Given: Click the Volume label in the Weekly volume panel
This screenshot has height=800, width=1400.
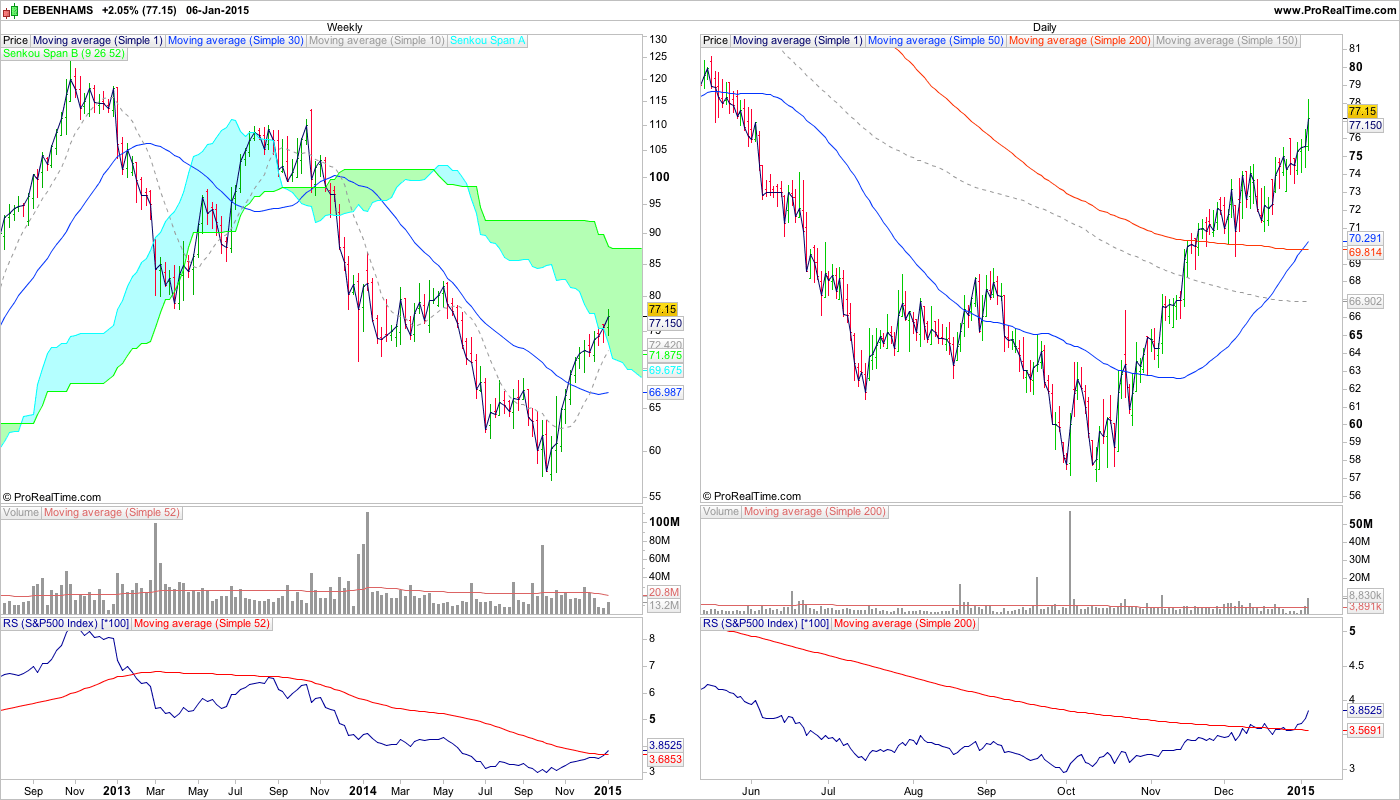Looking at the screenshot, I should tap(21, 512).
